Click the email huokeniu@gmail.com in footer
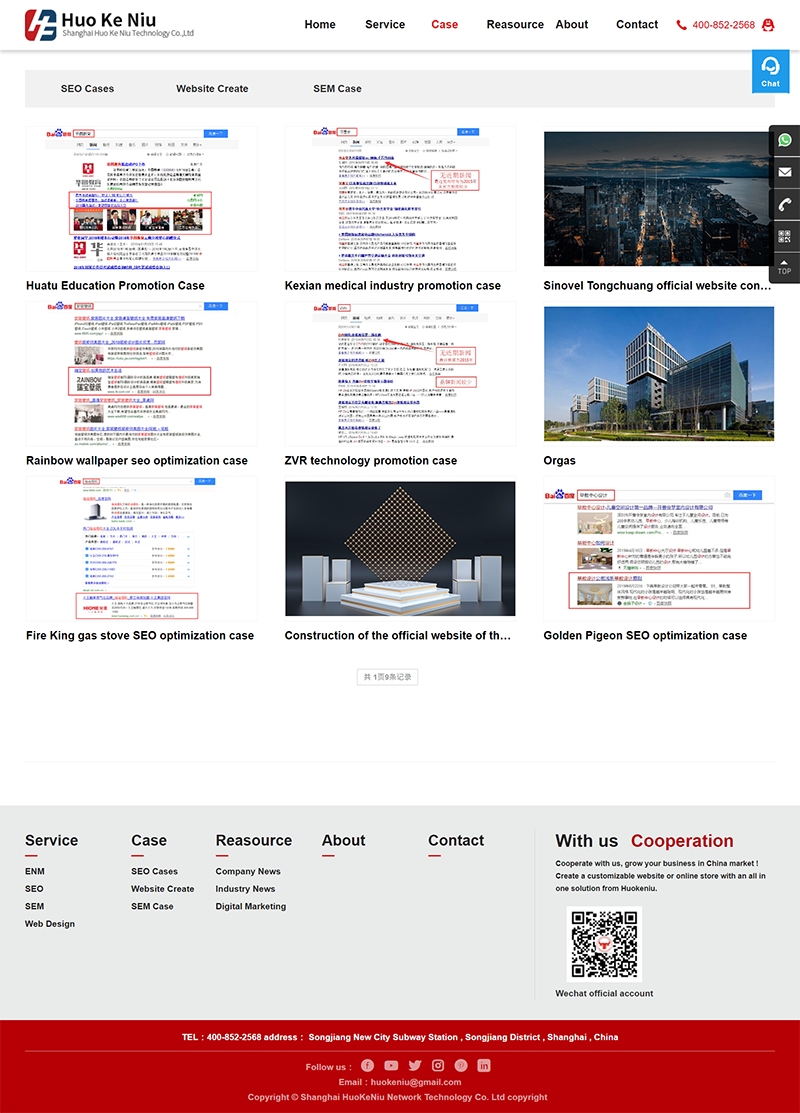 (x=416, y=1082)
